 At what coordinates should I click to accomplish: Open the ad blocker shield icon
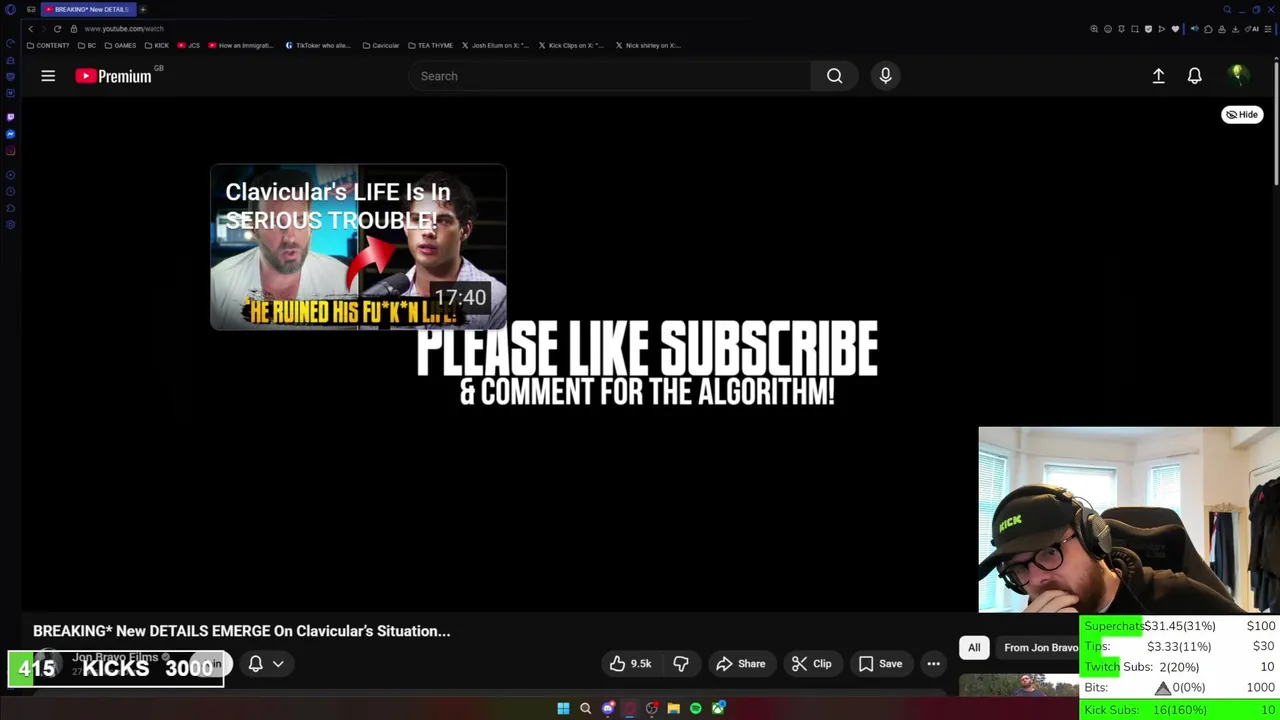1148,29
